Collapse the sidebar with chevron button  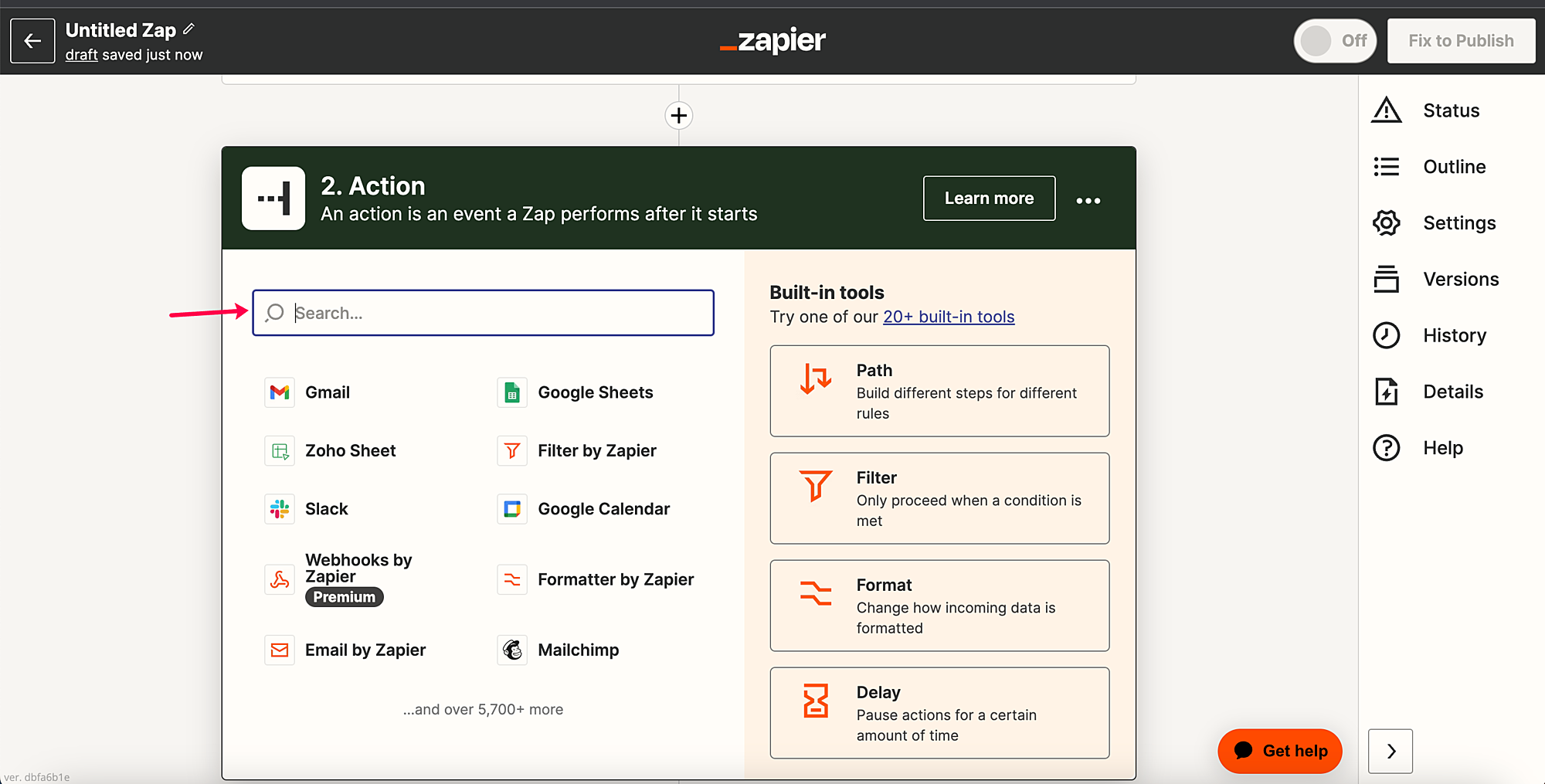point(1390,752)
